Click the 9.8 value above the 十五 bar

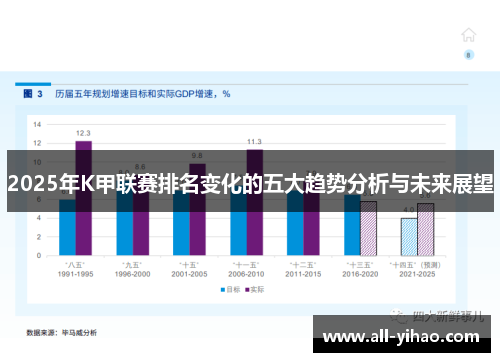[x=197, y=156]
